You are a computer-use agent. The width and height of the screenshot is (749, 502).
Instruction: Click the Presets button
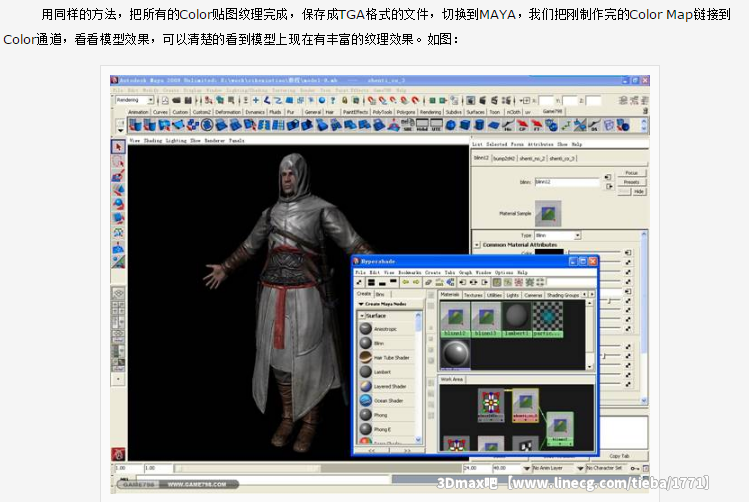pos(631,182)
